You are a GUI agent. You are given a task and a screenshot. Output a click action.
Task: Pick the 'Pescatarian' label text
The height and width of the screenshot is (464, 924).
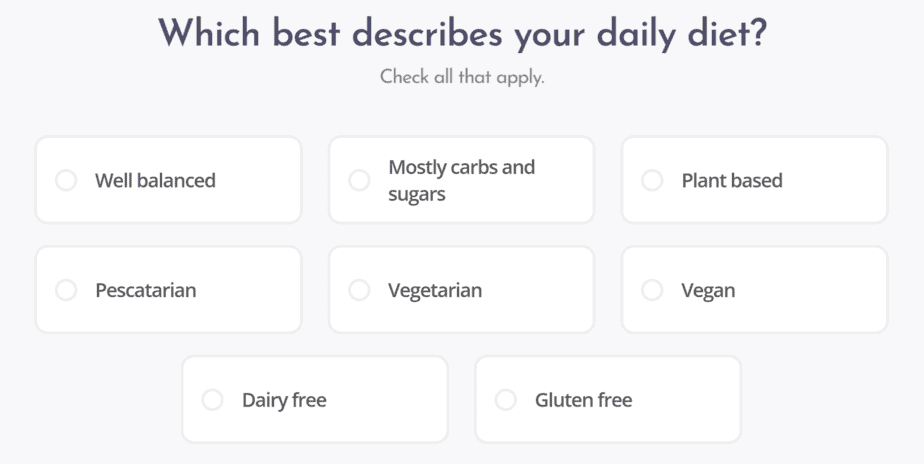[x=146, y=291]
